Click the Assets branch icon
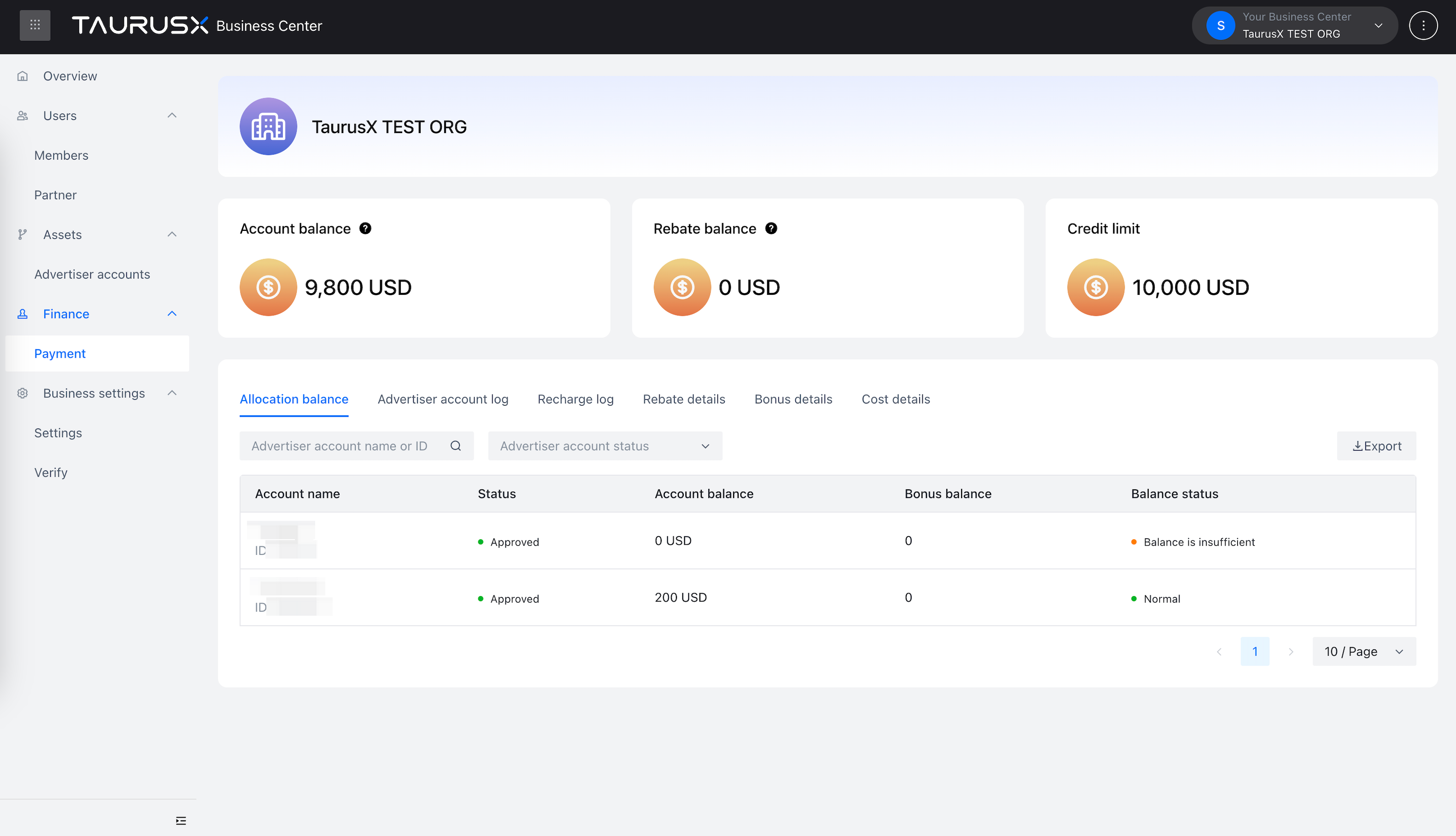 pos(23,234)
